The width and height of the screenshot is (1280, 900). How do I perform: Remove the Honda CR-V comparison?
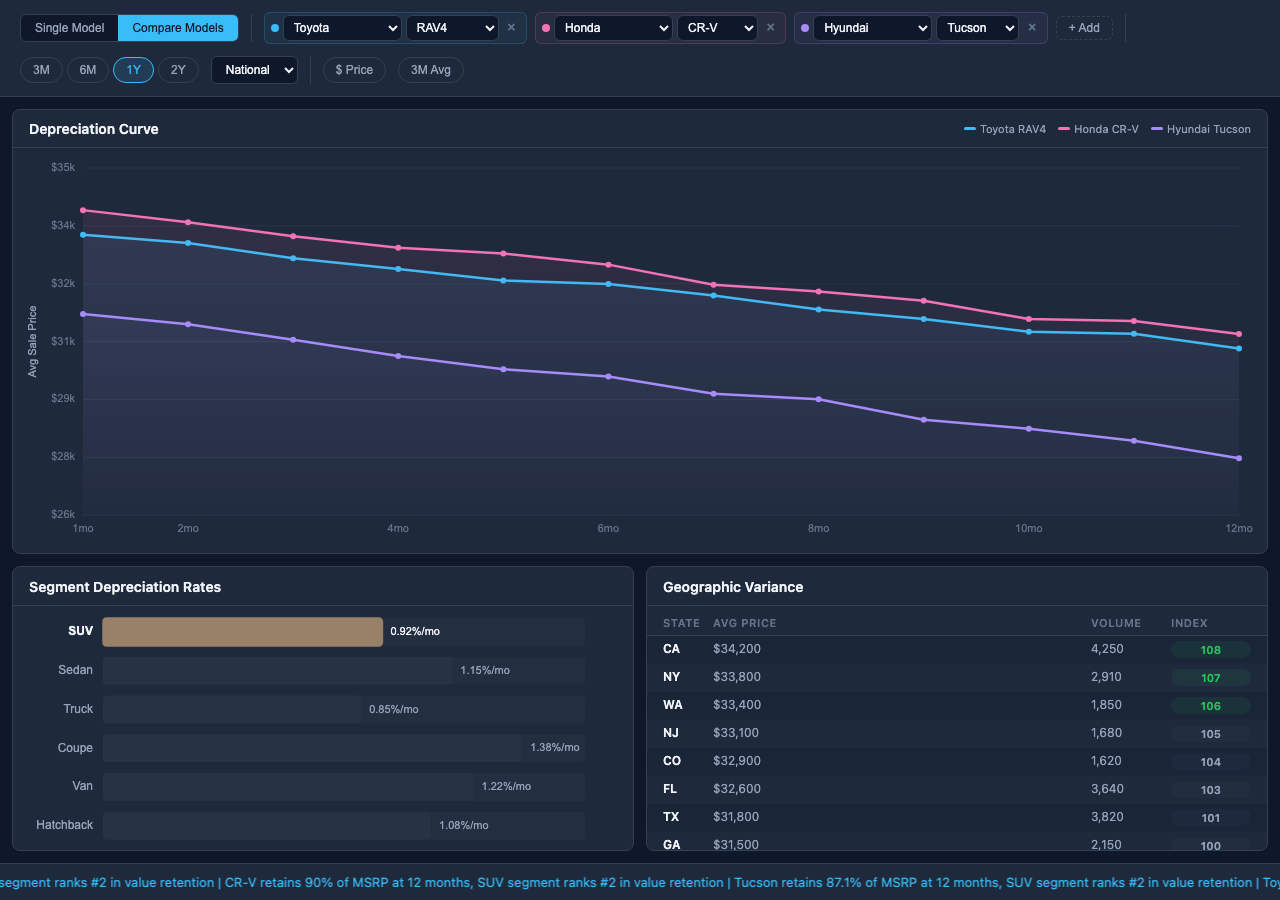tap(770, 28)
